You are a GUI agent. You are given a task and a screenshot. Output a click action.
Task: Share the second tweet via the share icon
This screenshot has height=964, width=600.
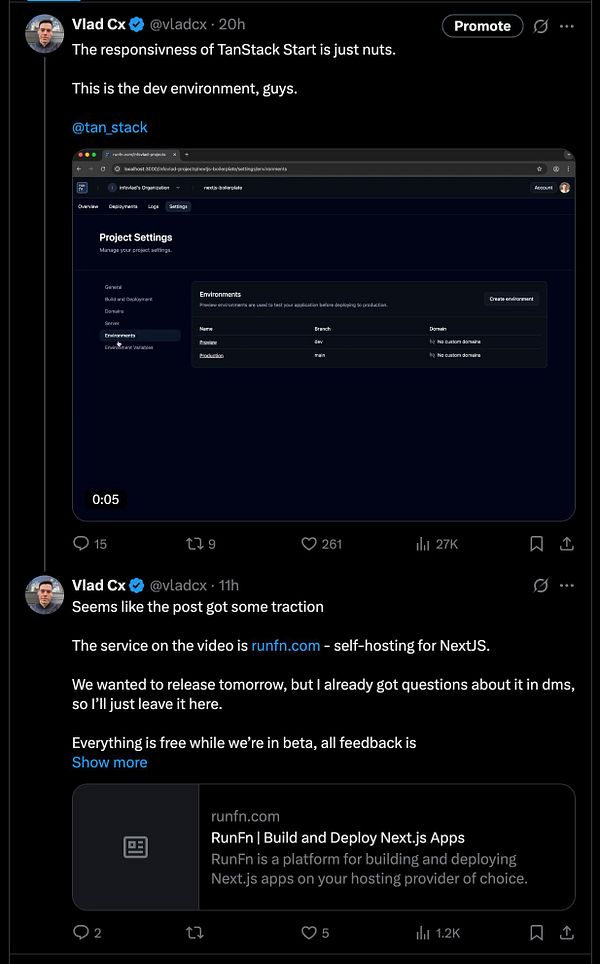point(568,932)
